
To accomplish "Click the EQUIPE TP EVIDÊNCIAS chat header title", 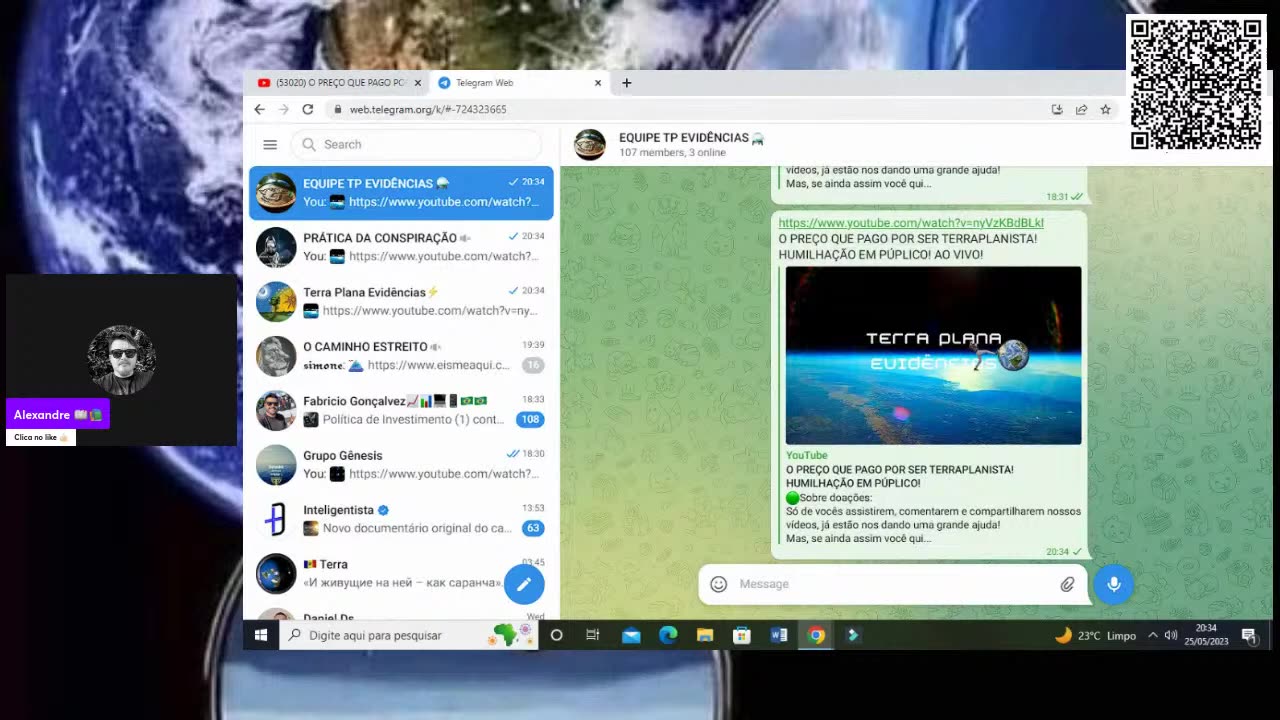I will pos(691,138).
